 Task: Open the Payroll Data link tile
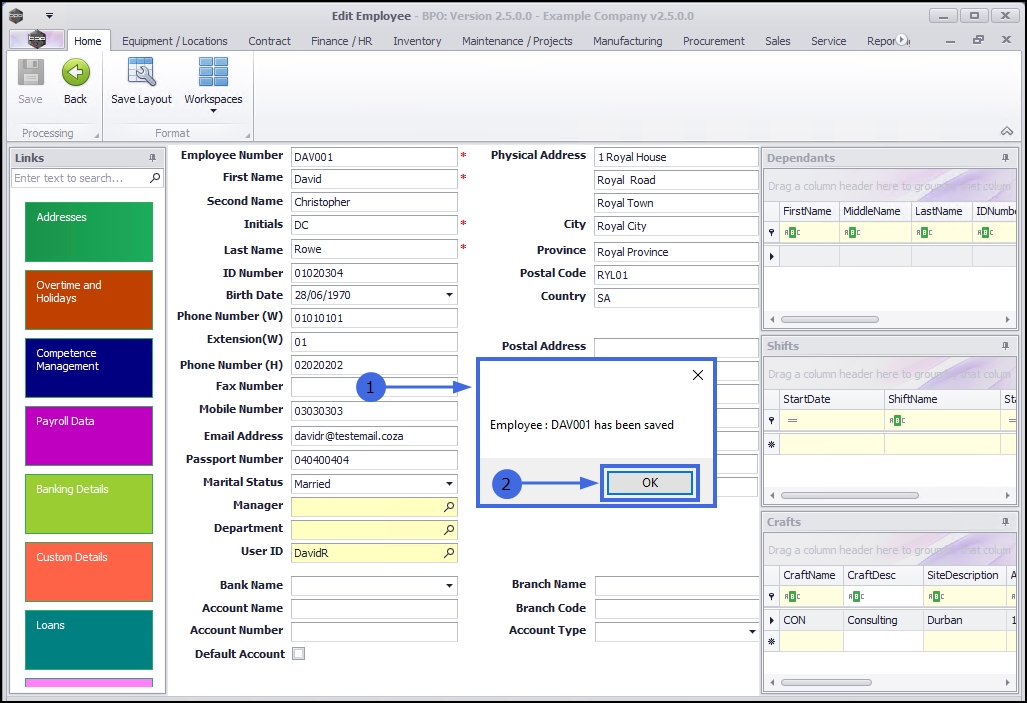[x=88, y=435]
